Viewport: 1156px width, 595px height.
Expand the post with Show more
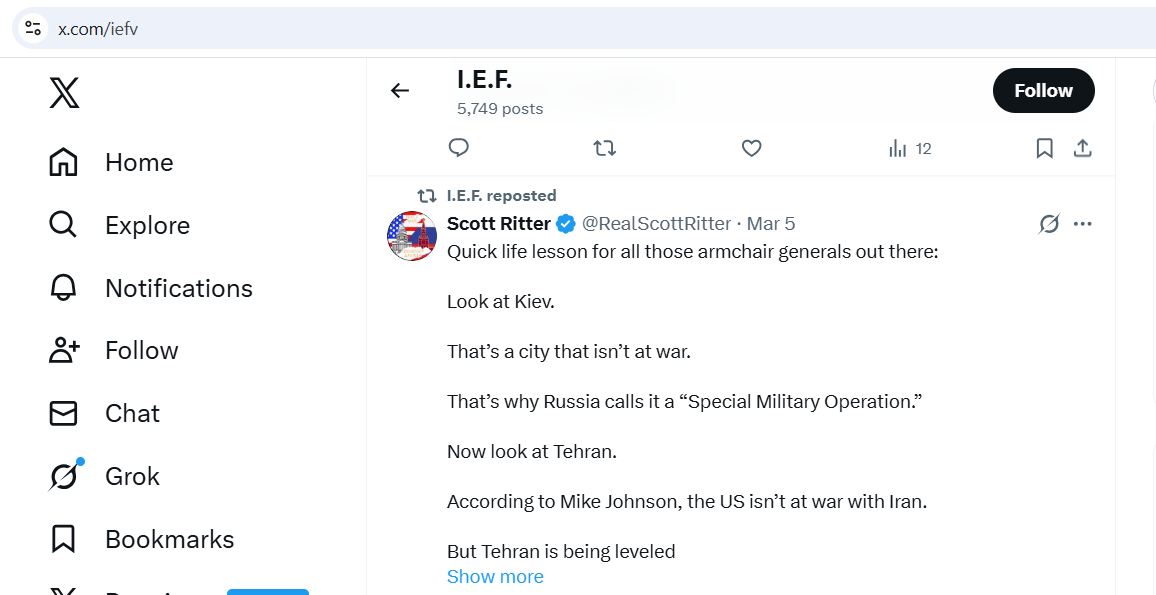(495, 576)
